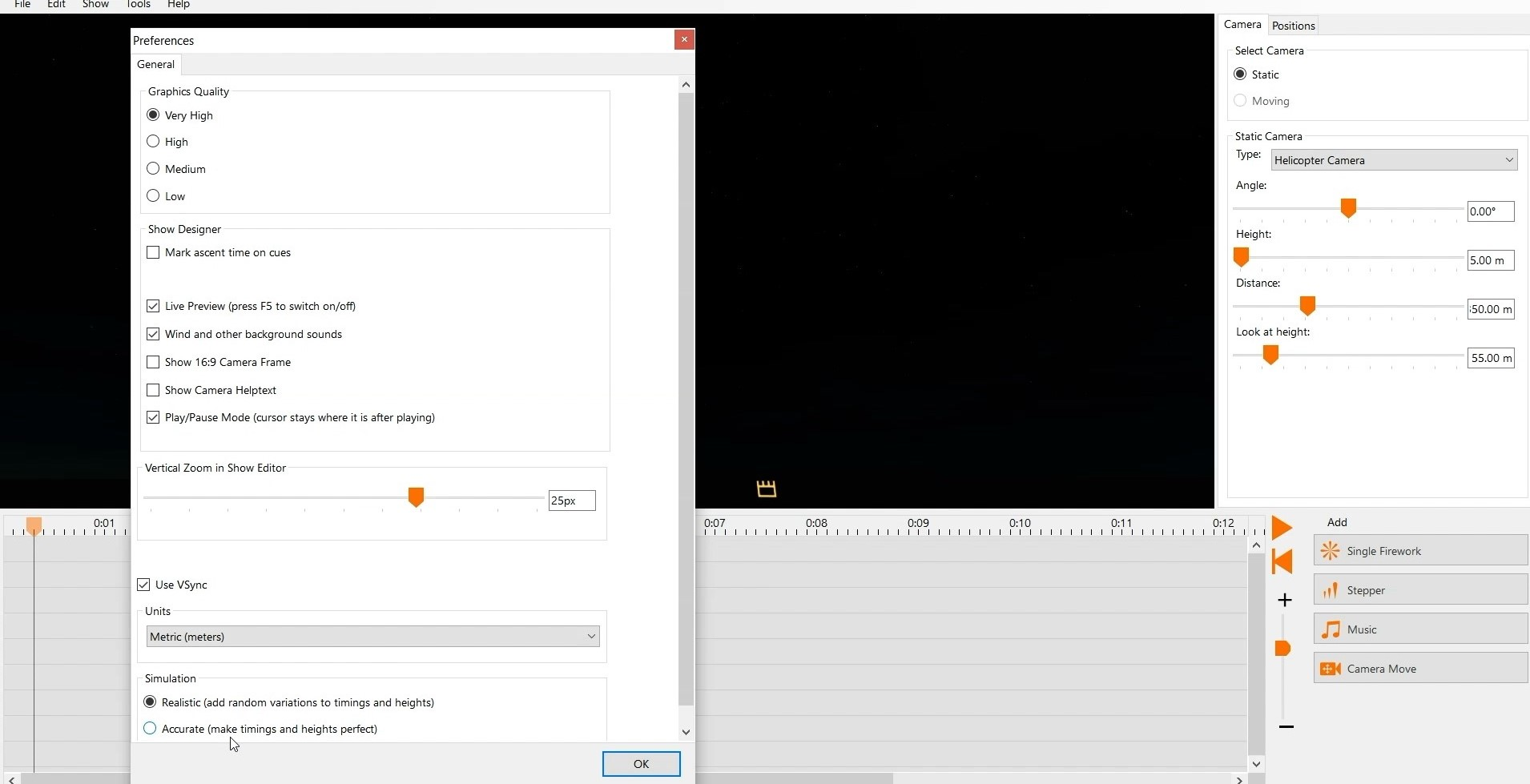Open the File menu
Image resolution: width=1530 pixels, height=784 pixels.
(22, 5)
